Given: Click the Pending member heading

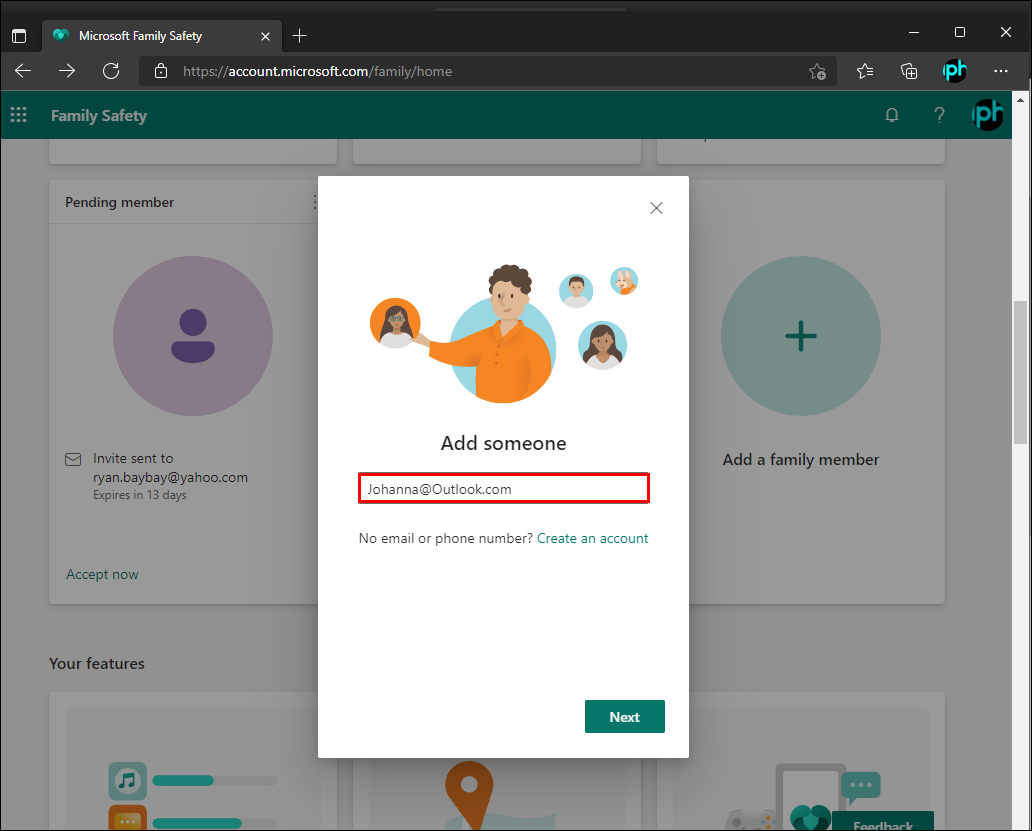Looking at the screenshot, I should click(120, 202).
